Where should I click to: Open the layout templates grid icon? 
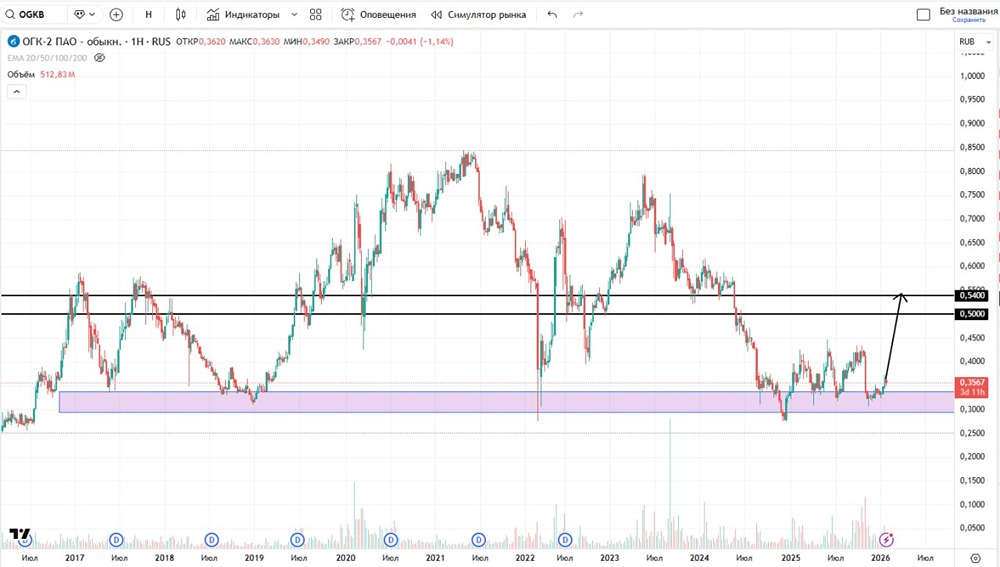[x=316, y=15]
